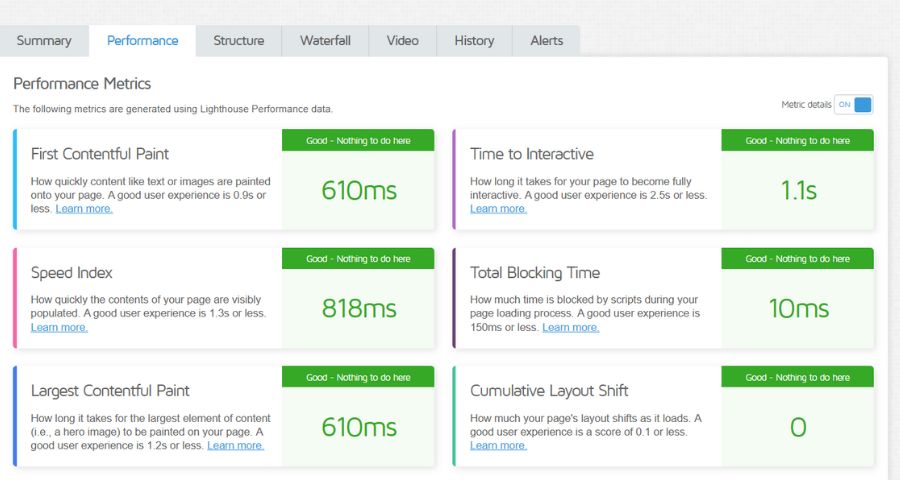Open the Alerts tab

[546, 41]
